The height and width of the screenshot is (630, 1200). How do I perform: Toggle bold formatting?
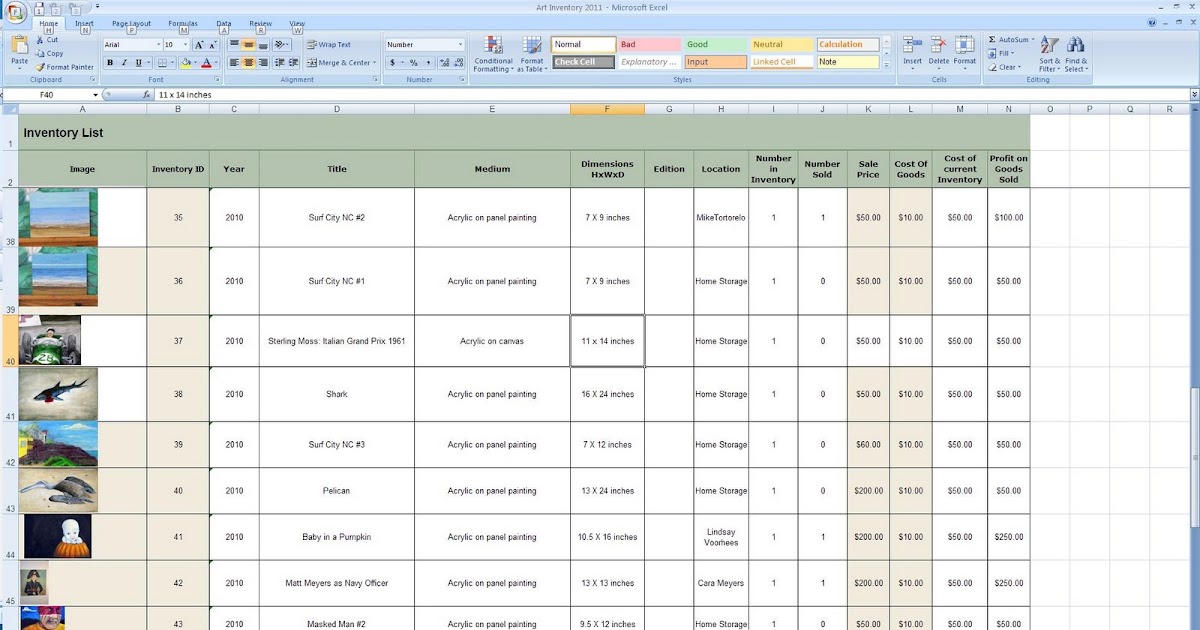point(109,62)
